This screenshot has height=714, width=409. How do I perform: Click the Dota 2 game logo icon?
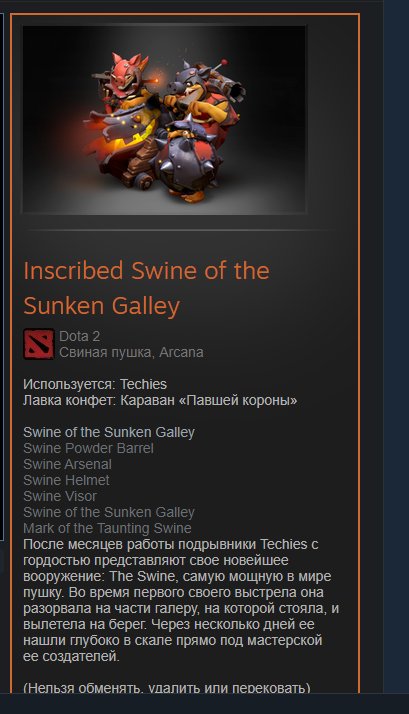click(x=39, y=344)
